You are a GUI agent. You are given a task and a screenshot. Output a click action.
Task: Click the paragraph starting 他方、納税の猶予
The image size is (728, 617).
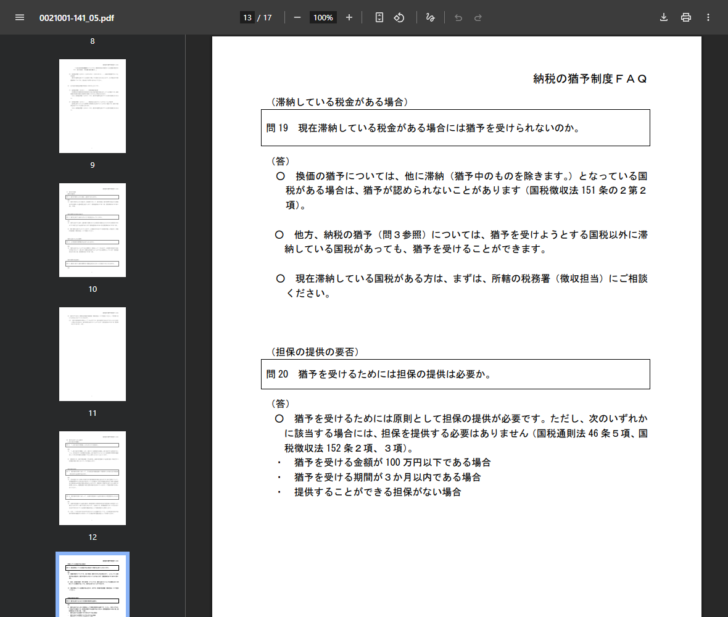click(462, 242)
